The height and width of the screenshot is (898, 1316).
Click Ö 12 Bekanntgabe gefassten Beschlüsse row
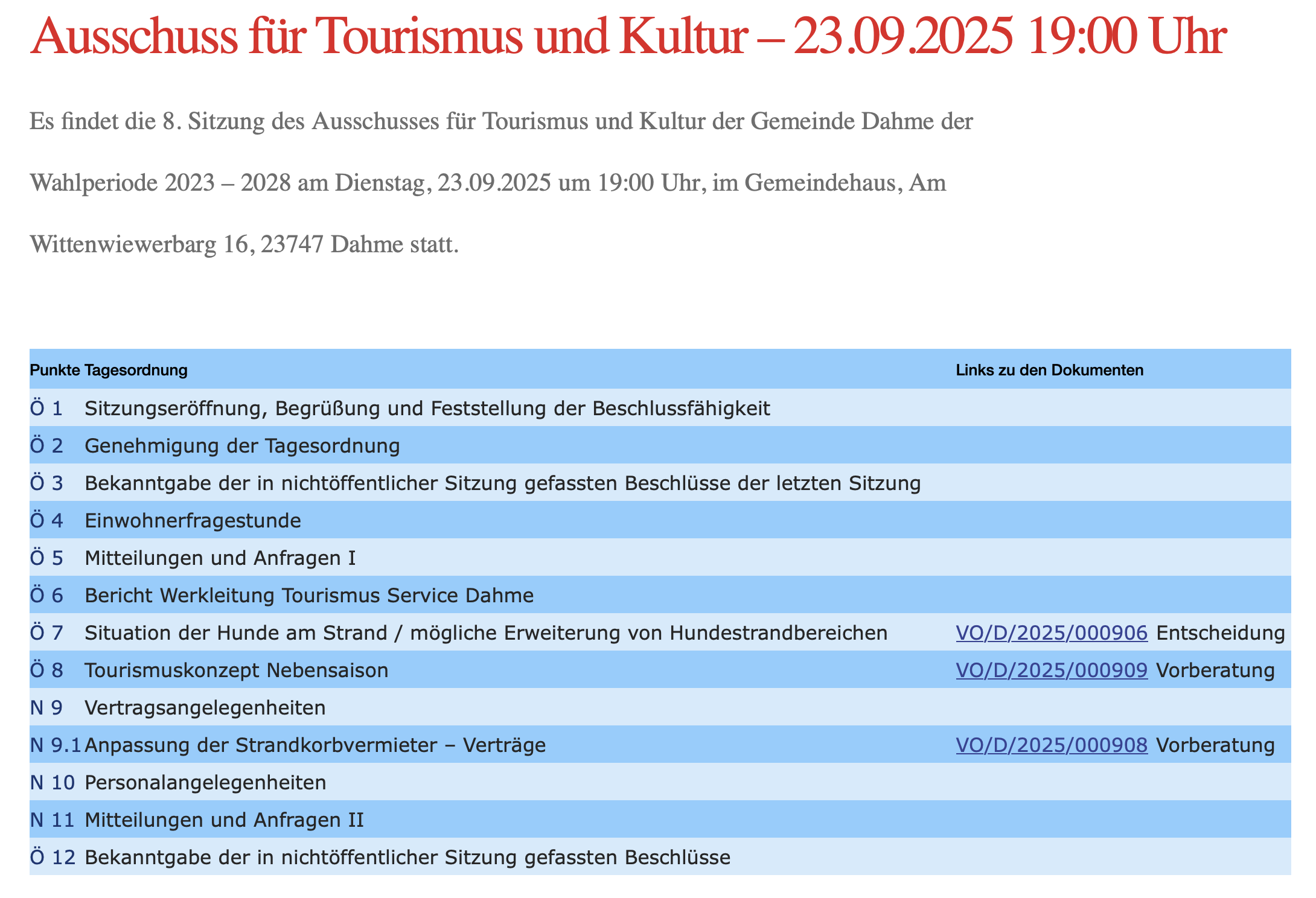[x=407, y=857]
